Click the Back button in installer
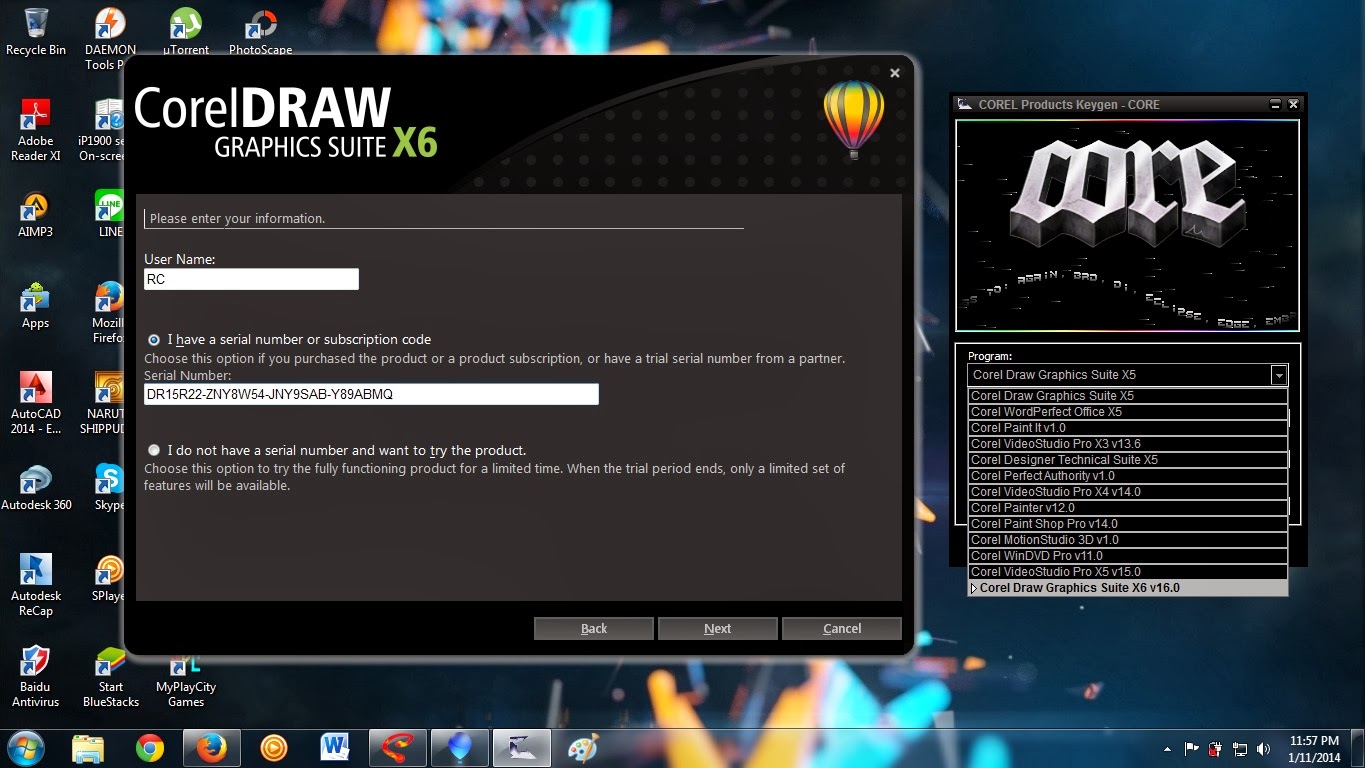This screenshot has width=1366, height=768. point(594,628)
